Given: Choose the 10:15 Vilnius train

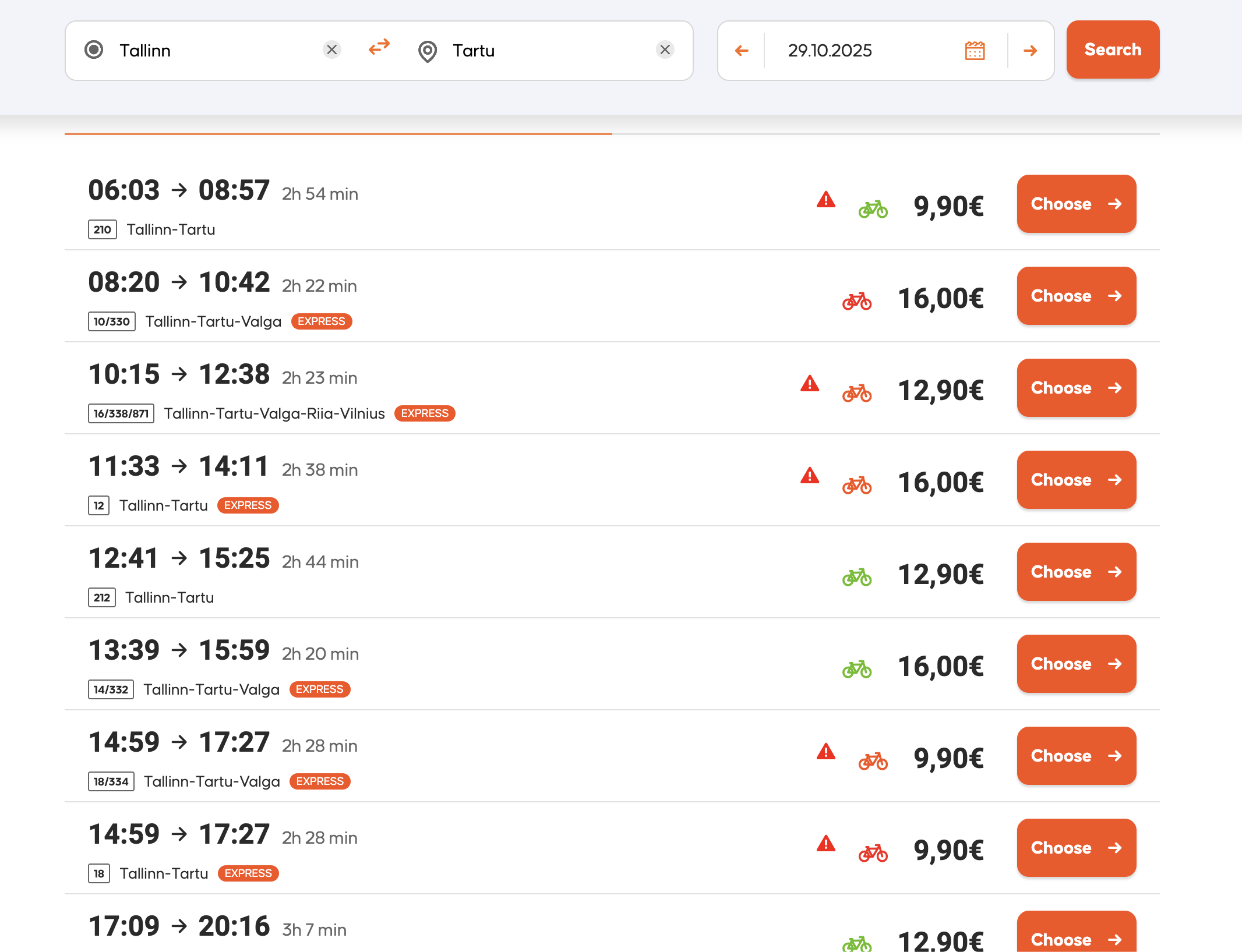Looking at the screenshot, I should point(1076,388).
